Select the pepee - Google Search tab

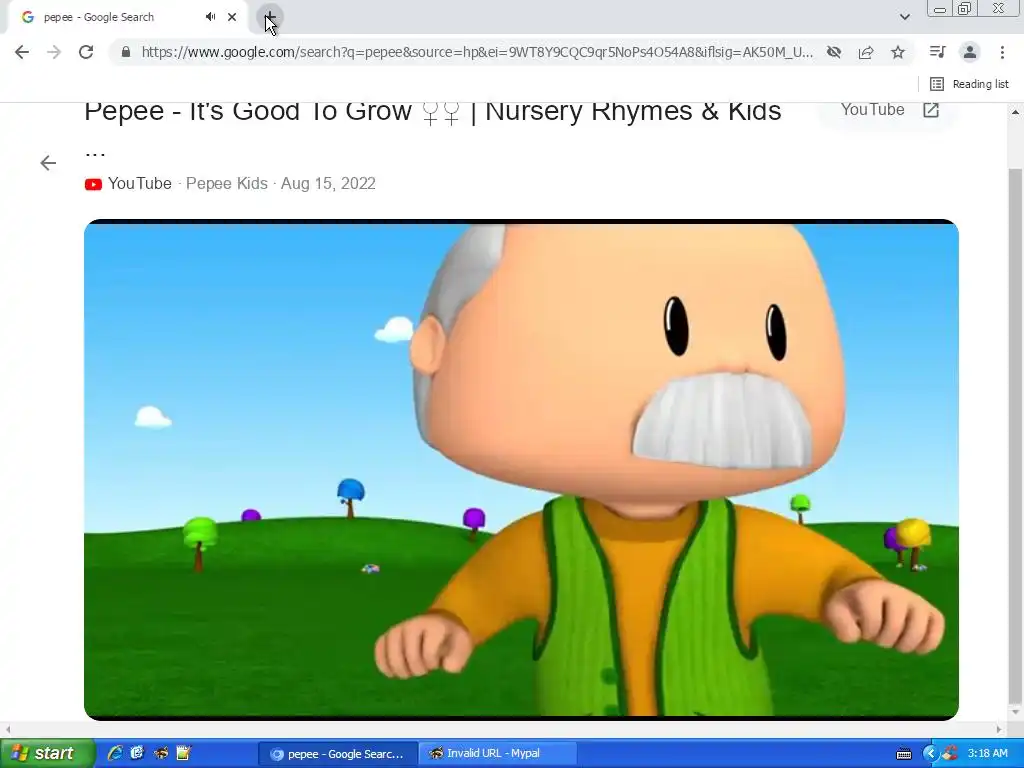coord(124,17)
